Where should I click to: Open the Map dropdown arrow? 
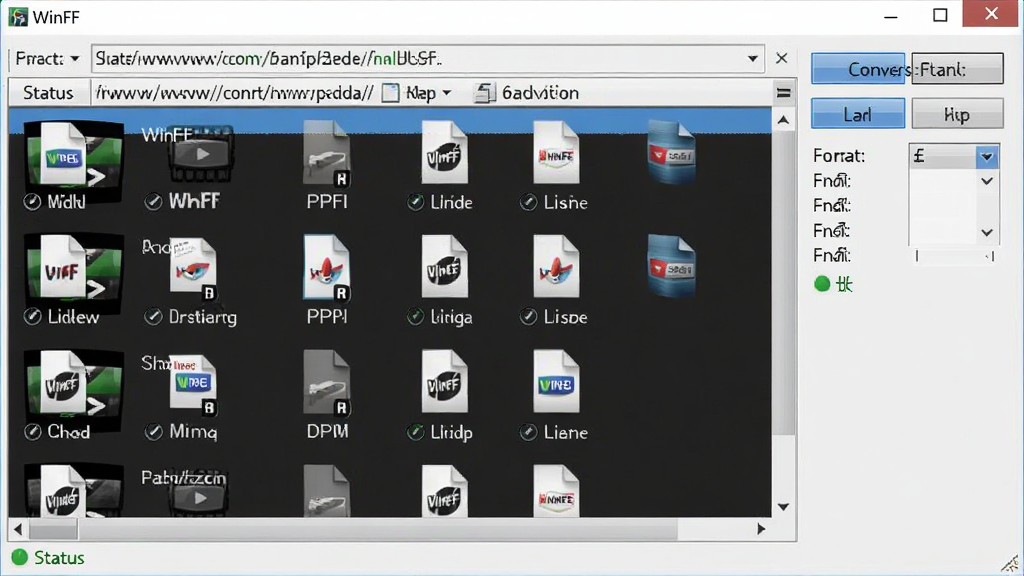pyautogui.click(x=447, y=93)
